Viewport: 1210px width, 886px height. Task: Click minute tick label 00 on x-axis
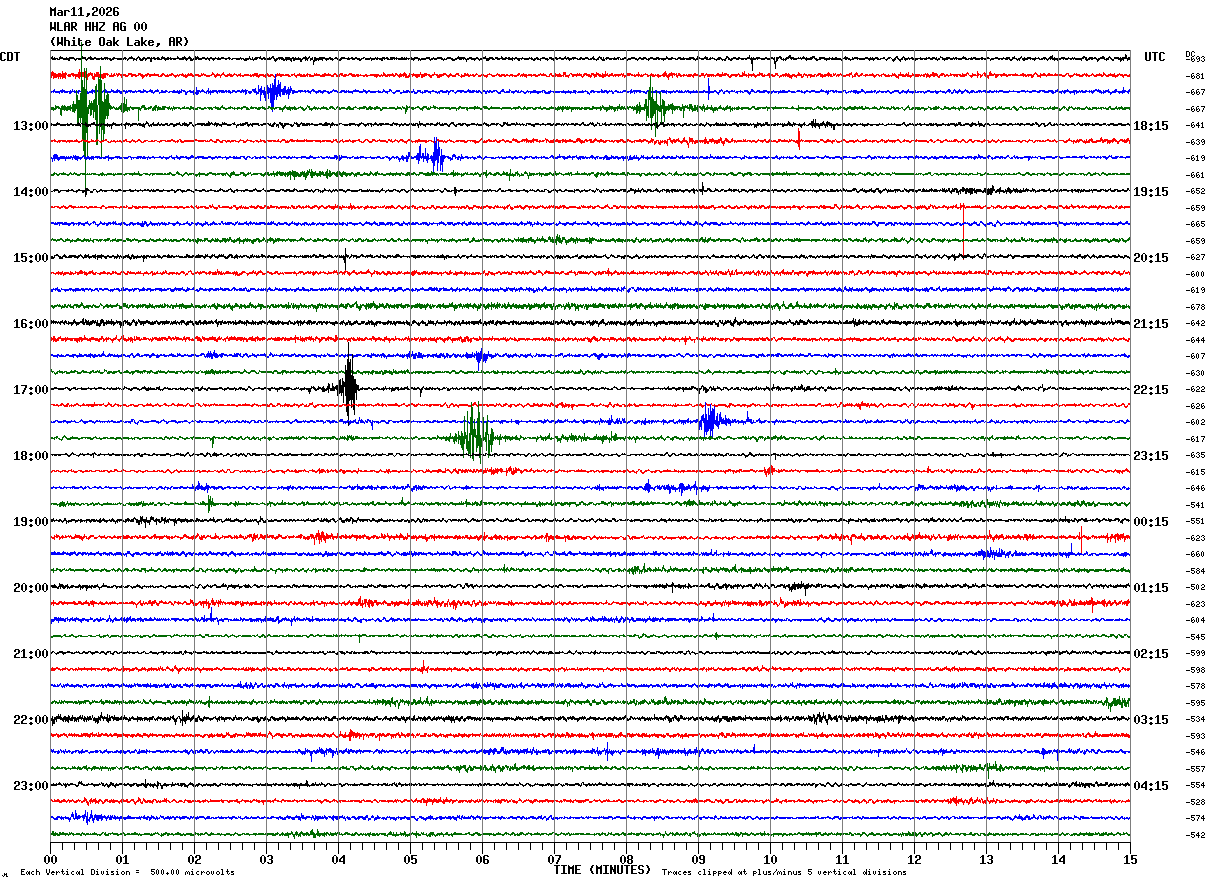[50, 859]
